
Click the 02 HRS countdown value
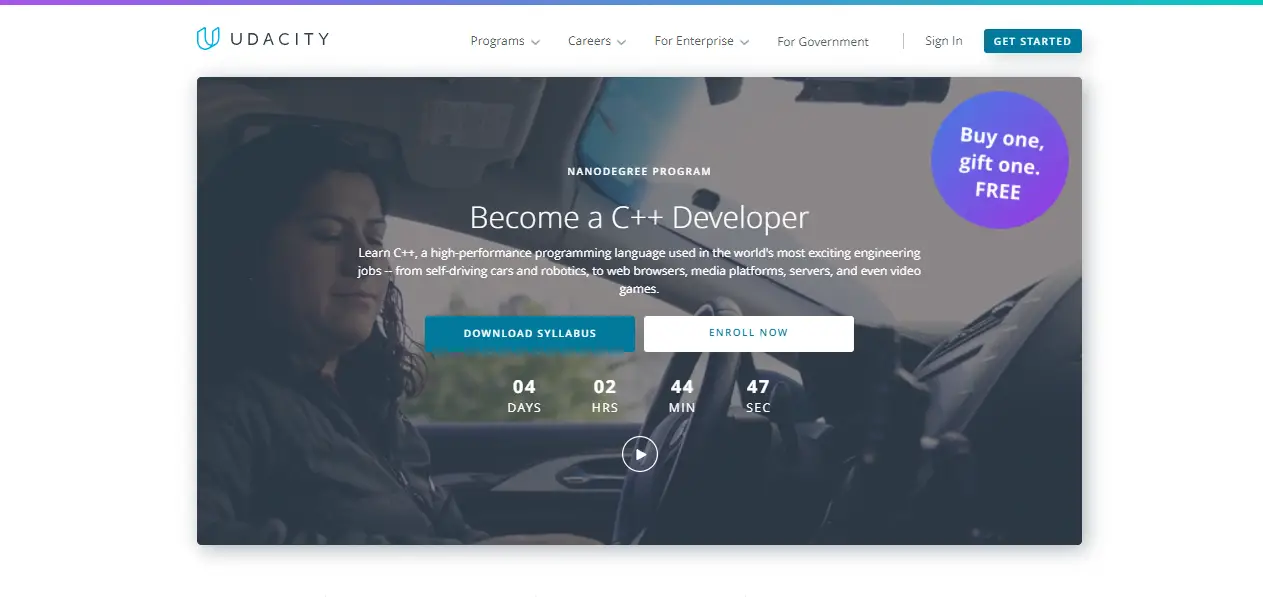point(605,396)
